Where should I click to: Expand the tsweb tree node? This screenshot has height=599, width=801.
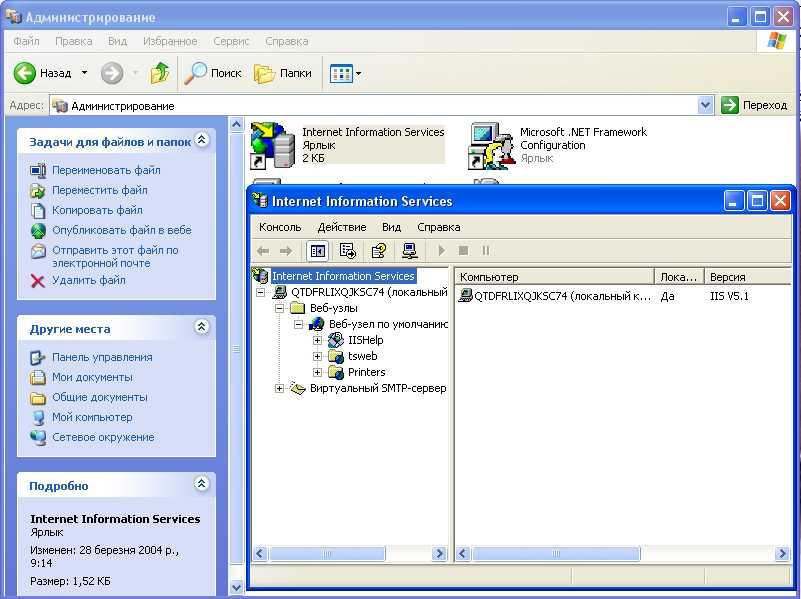317,356
